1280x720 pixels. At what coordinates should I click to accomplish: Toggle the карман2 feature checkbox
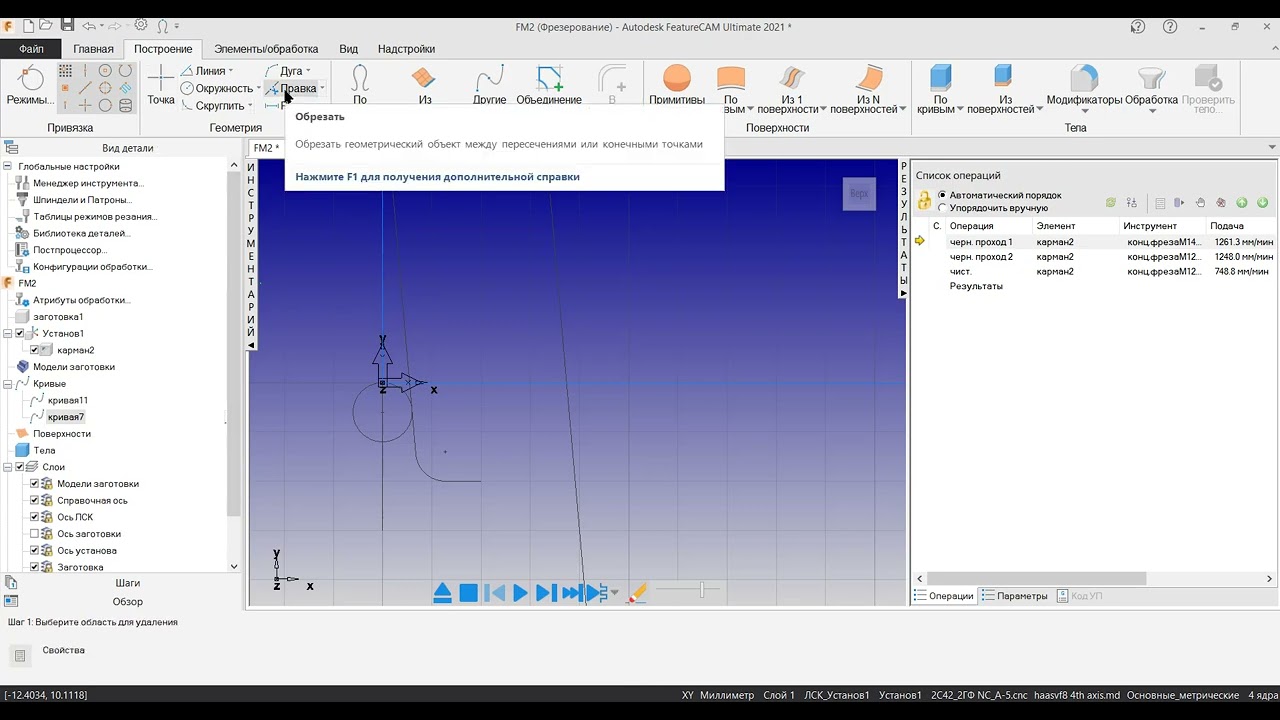(x=35, y=350)
